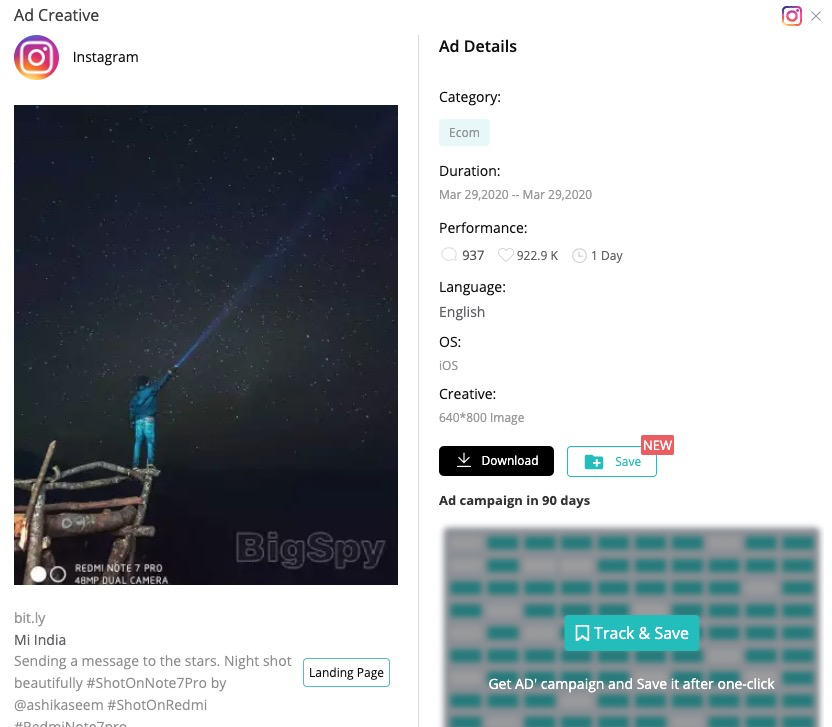832x727 pixels.
Task: Open the Landing Page link
Action: 346,672
